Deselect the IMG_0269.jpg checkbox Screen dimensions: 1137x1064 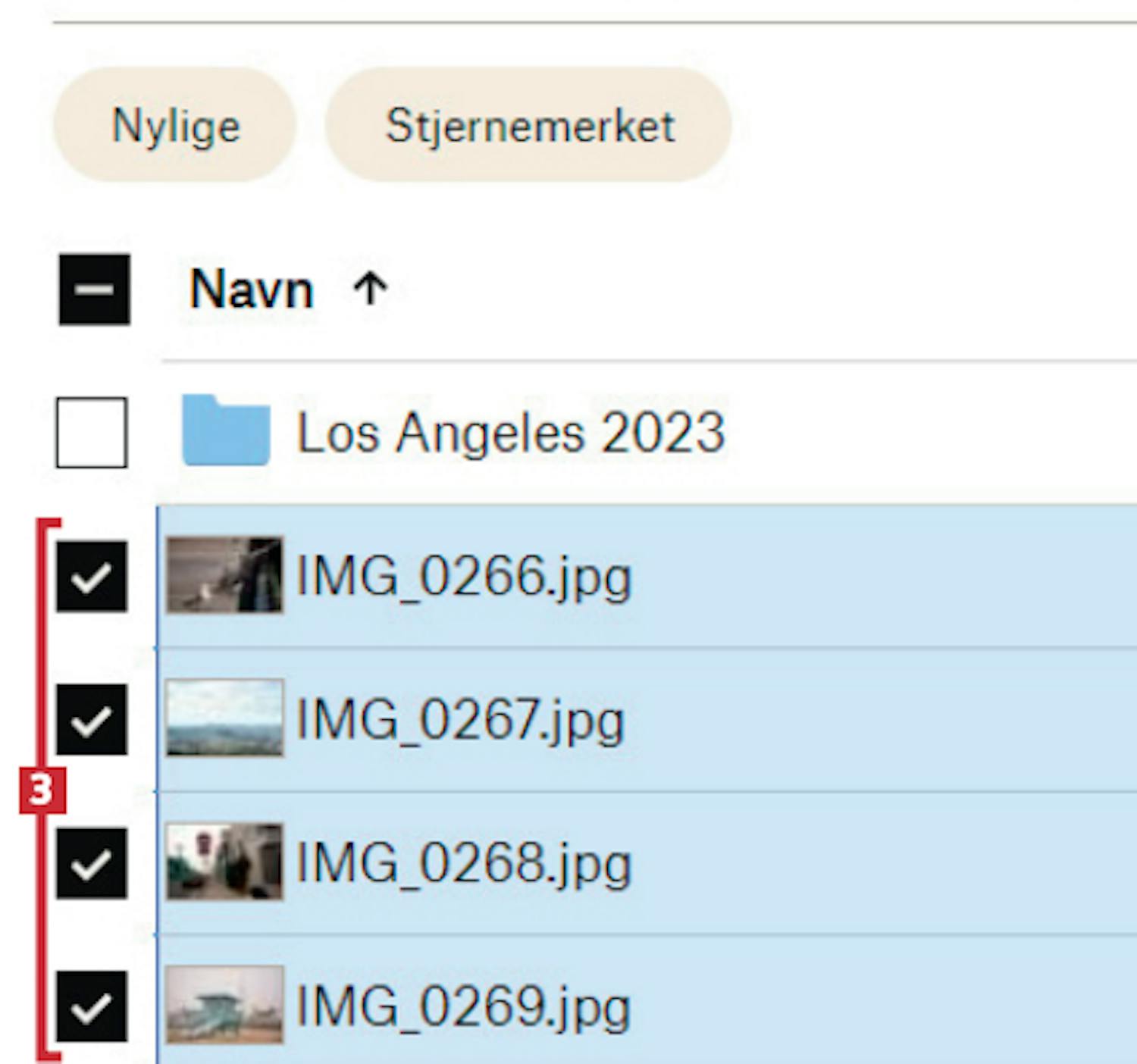pyautogui.click(x=92, y=1006)
